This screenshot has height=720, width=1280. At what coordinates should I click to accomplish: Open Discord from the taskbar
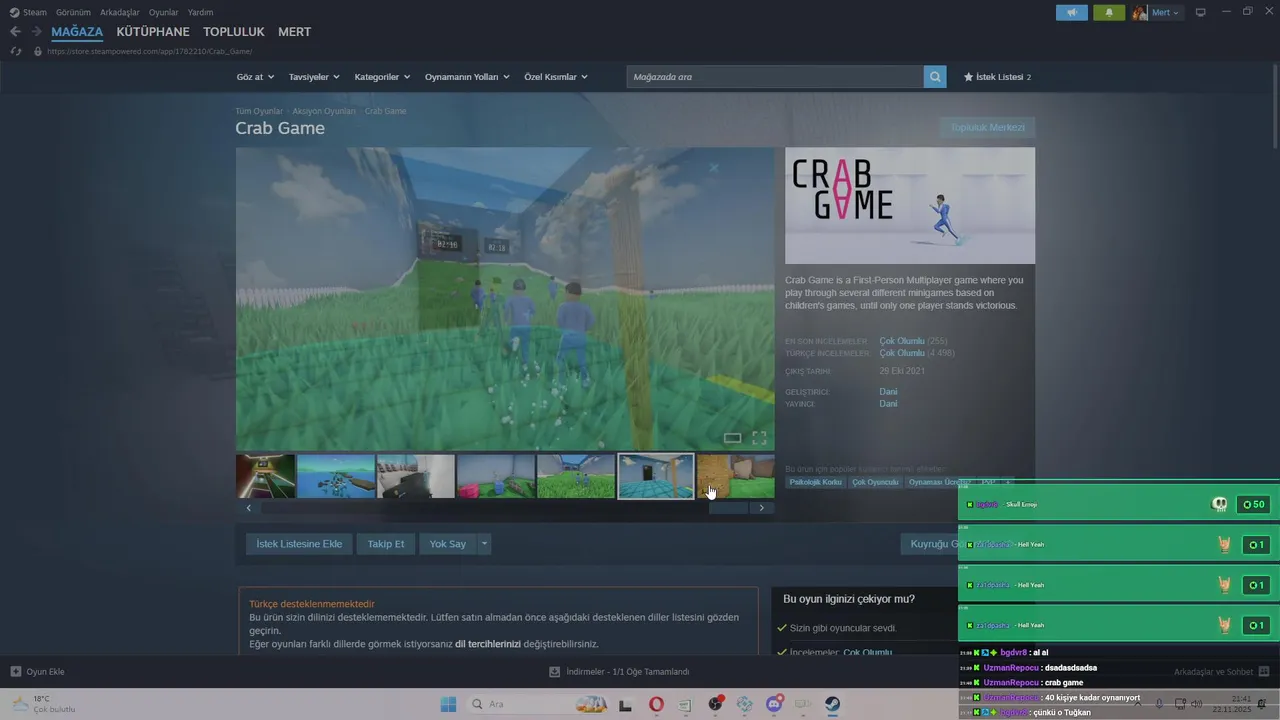pyautogui.click(x=774, y=704)
